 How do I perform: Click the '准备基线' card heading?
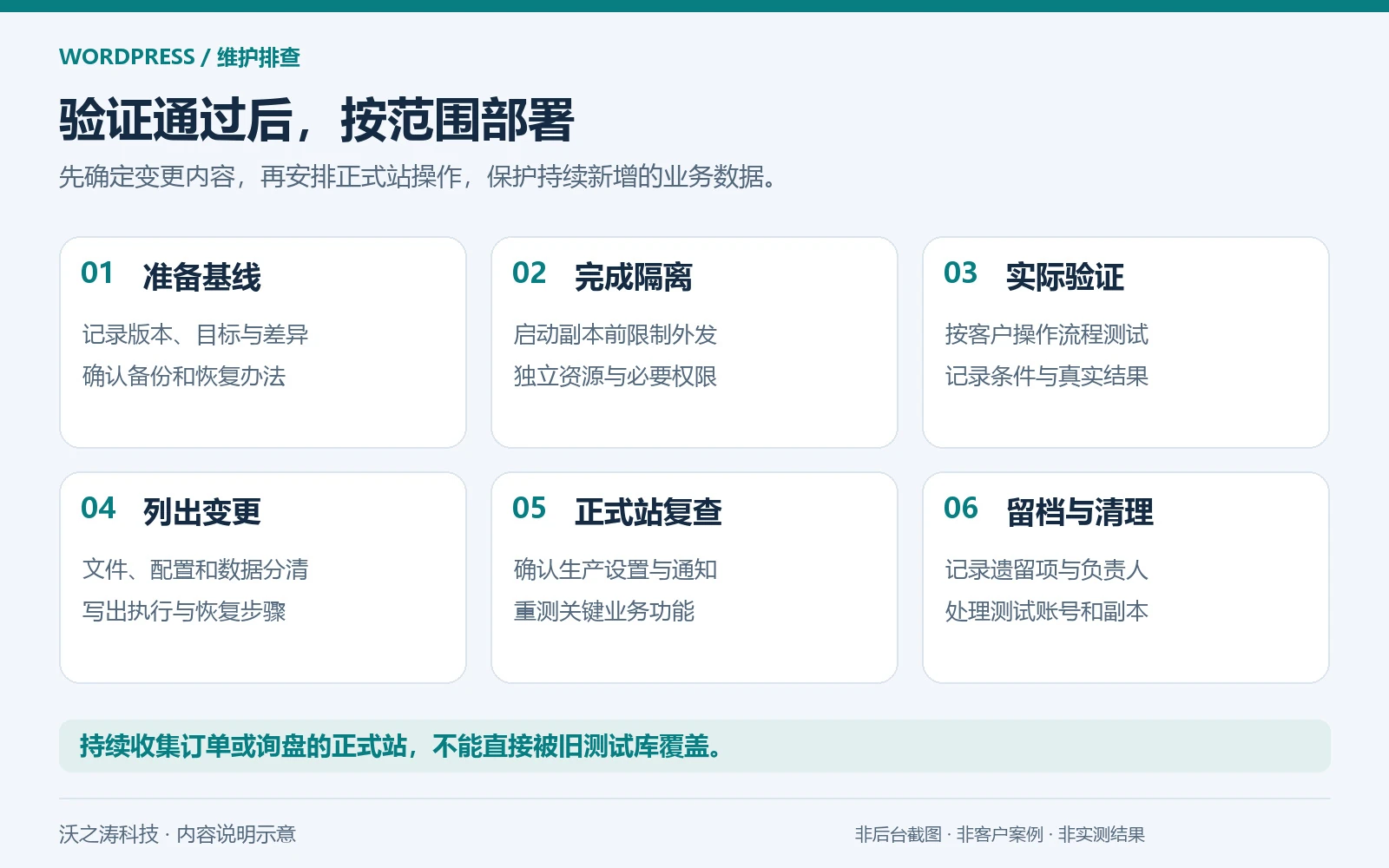pyautogui.click(x=201, y=278)
